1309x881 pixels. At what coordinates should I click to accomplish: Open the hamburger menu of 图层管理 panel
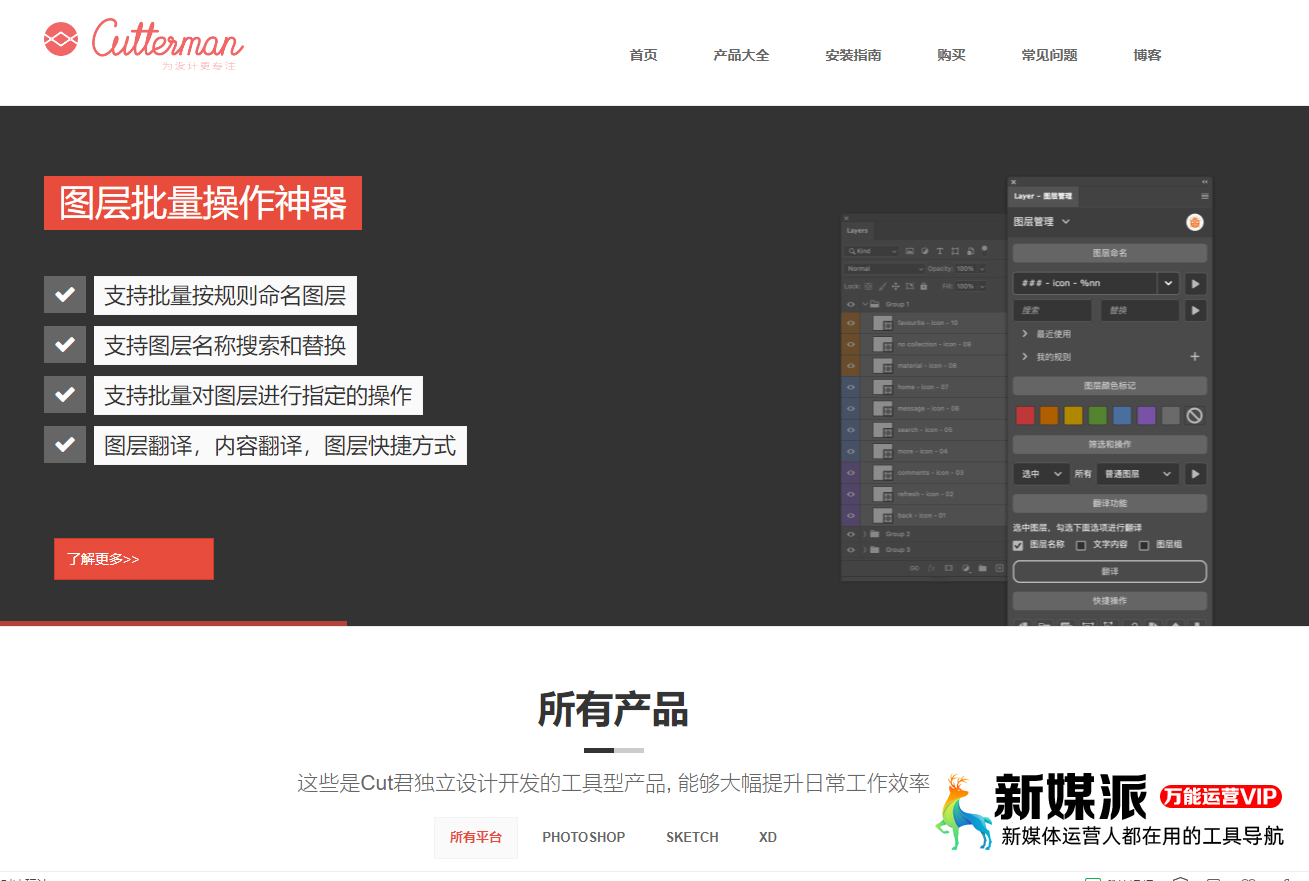(1204, 196)
